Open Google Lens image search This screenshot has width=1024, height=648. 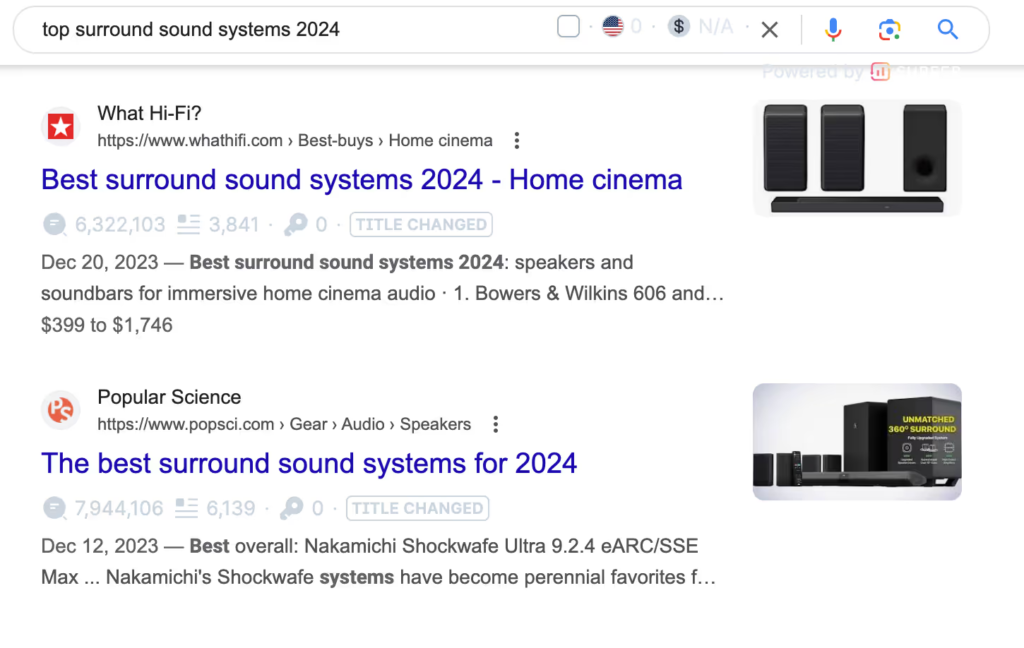[x=889, y=29]
